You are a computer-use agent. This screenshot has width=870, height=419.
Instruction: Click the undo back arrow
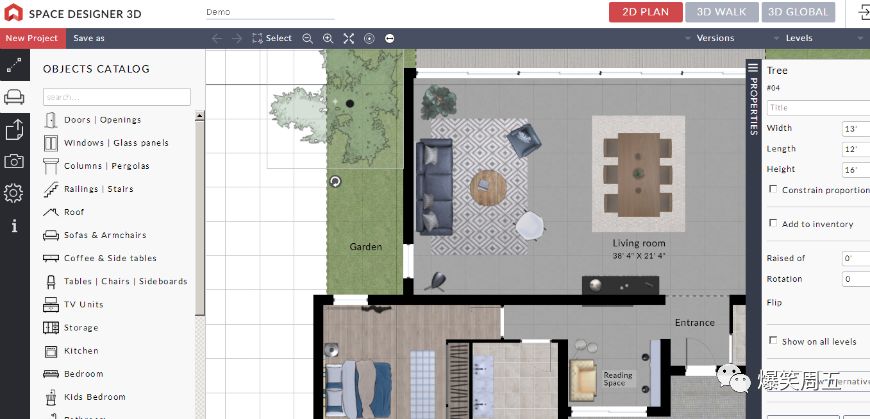click(x=217, y=38)
